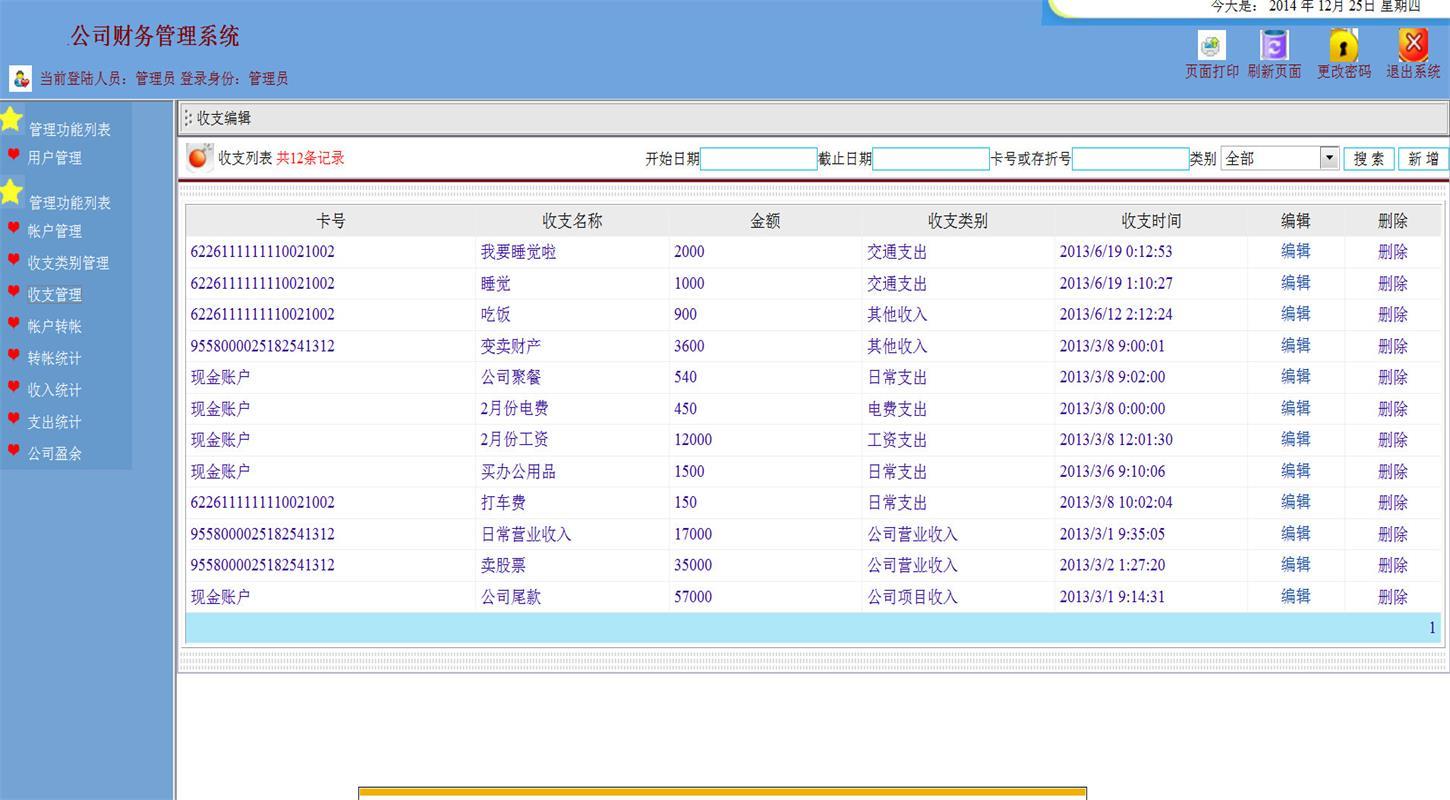Screen dimensions: 1450x800
Task: Click 删除 for the 买办公用品 row
Action: click(1393, 471)
